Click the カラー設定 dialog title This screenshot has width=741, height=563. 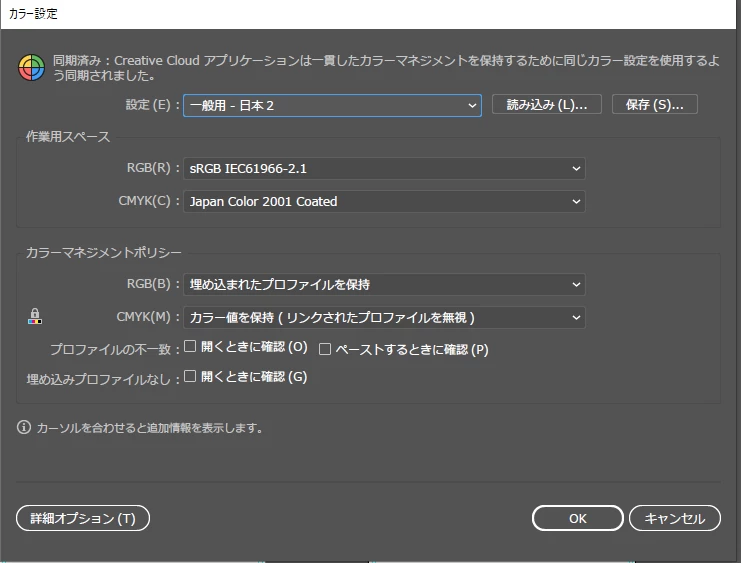click(33, 14)
